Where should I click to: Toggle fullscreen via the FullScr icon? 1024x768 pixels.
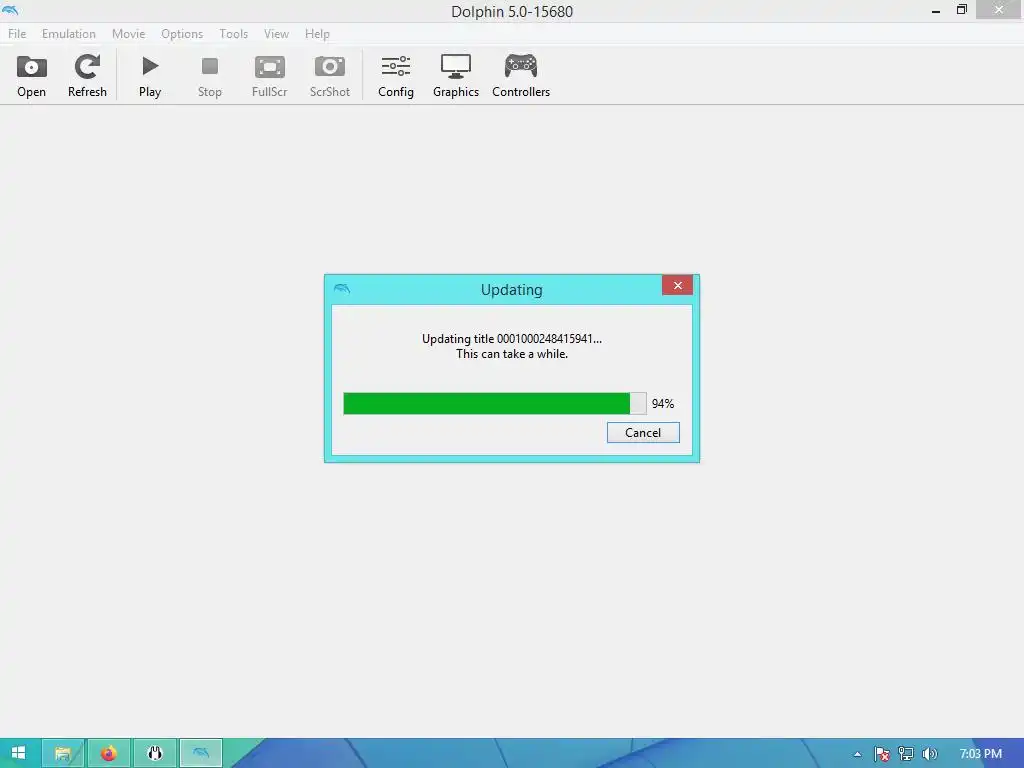coord(269,76)
